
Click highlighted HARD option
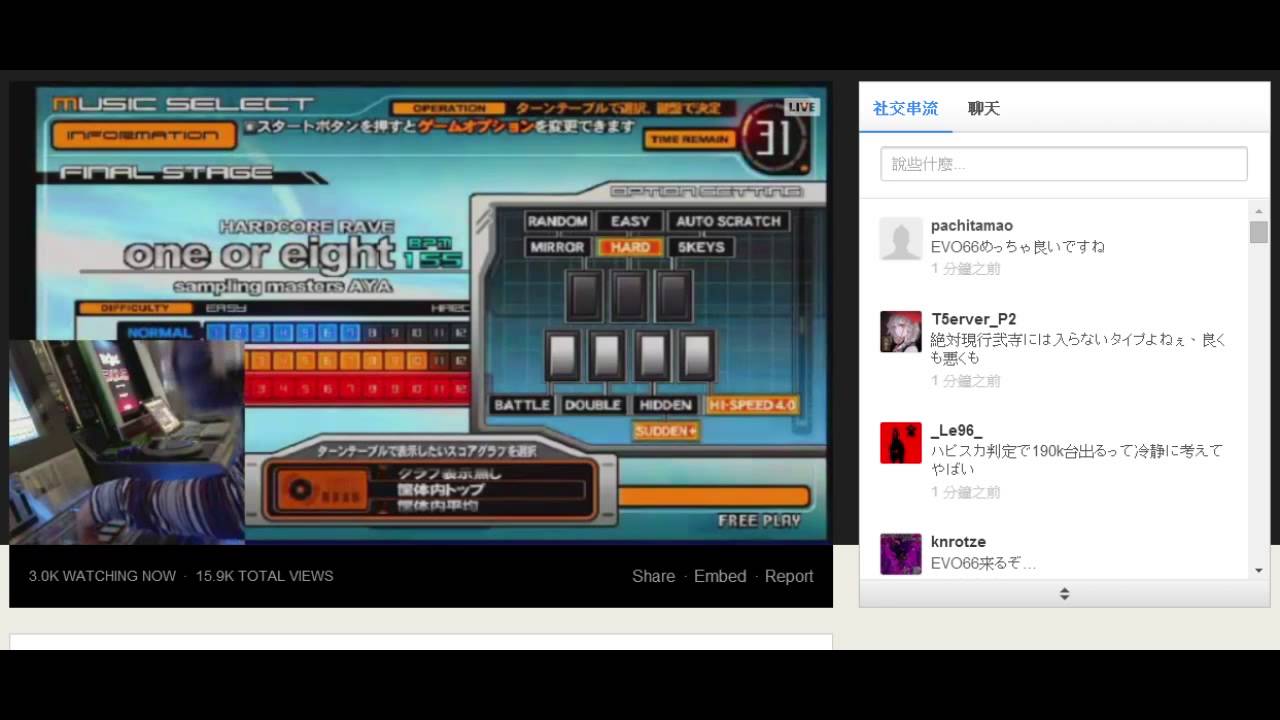point(630,247)
